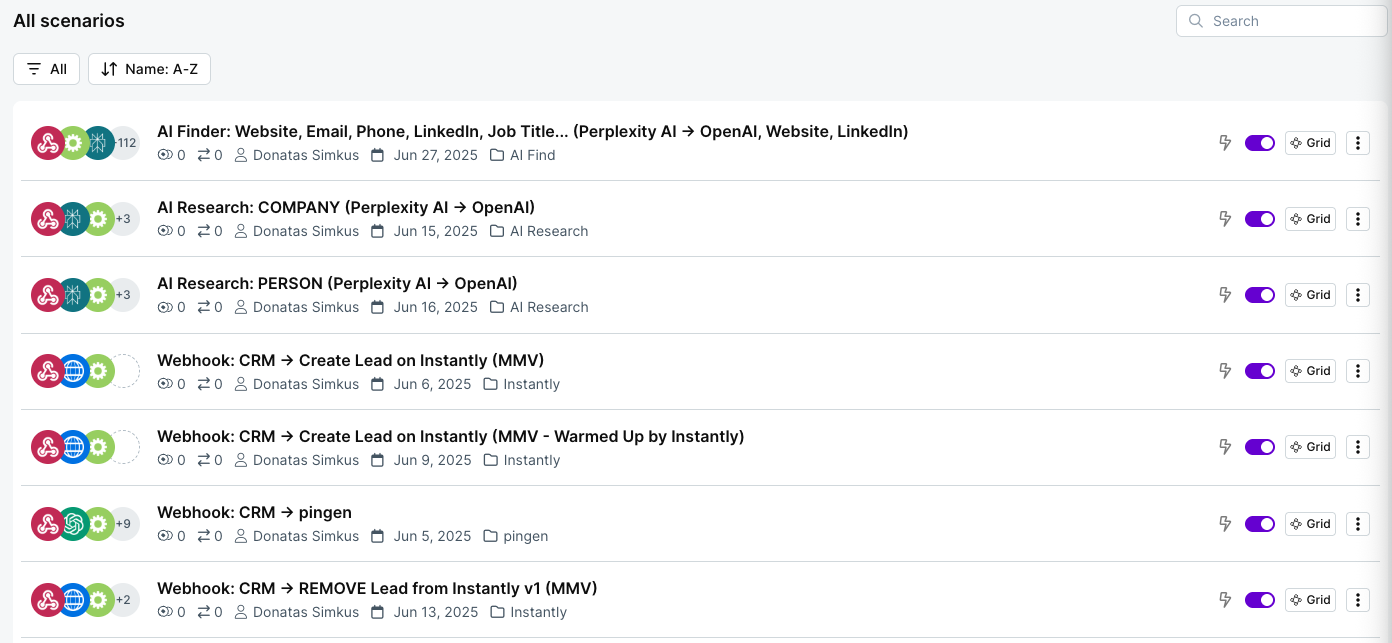Disable the AI Finder scenario toggle

(x=1259, y=142)
